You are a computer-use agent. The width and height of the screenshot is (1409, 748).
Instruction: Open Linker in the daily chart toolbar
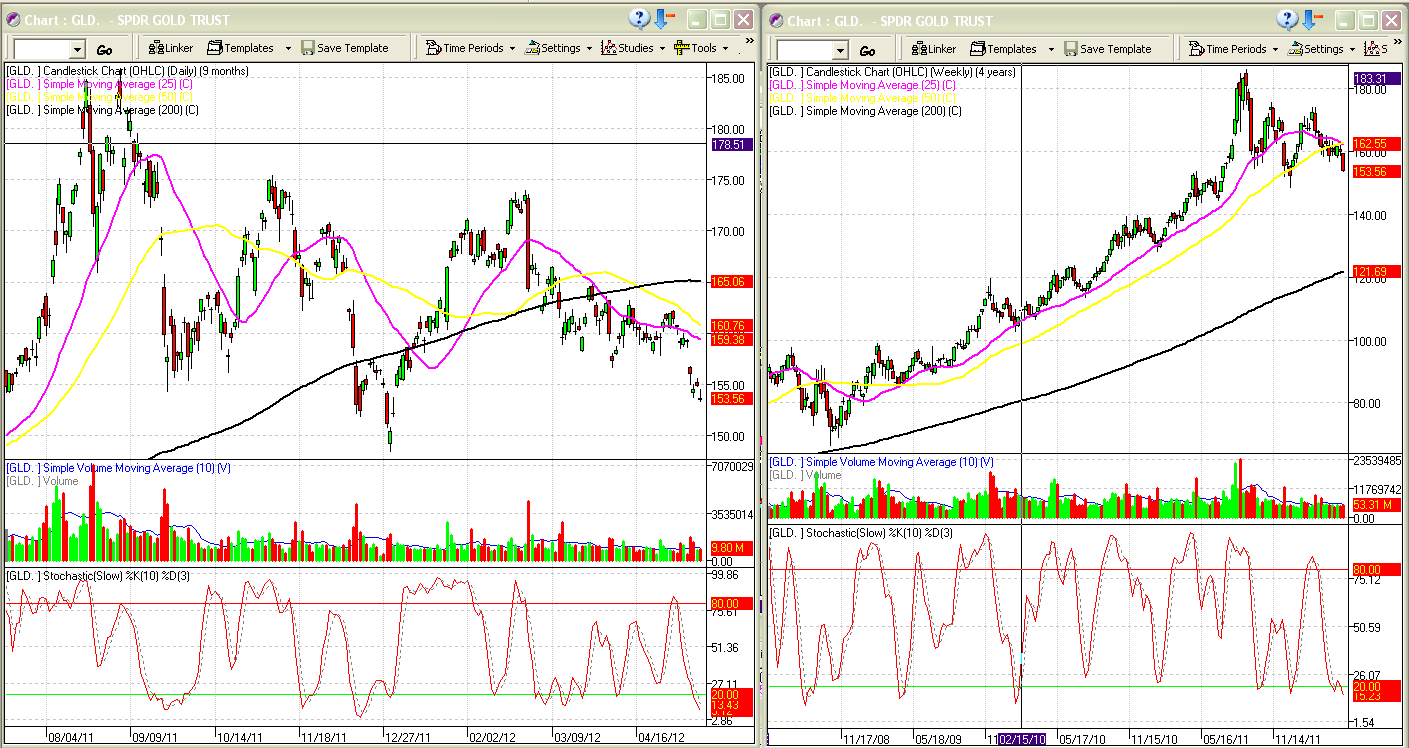(171, 48)
